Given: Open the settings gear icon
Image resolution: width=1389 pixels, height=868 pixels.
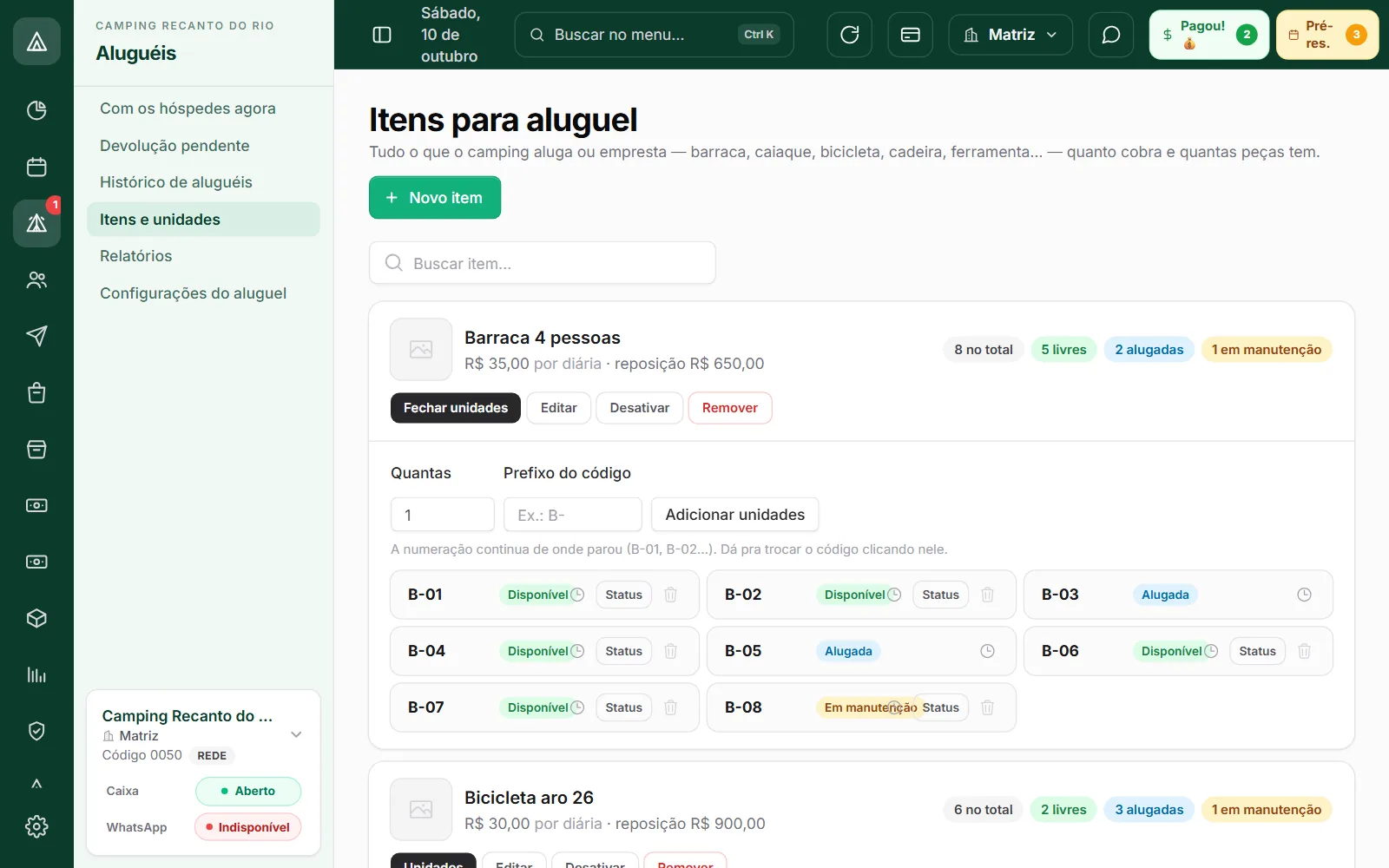Looking at the screenshot, I should [36, 826].
